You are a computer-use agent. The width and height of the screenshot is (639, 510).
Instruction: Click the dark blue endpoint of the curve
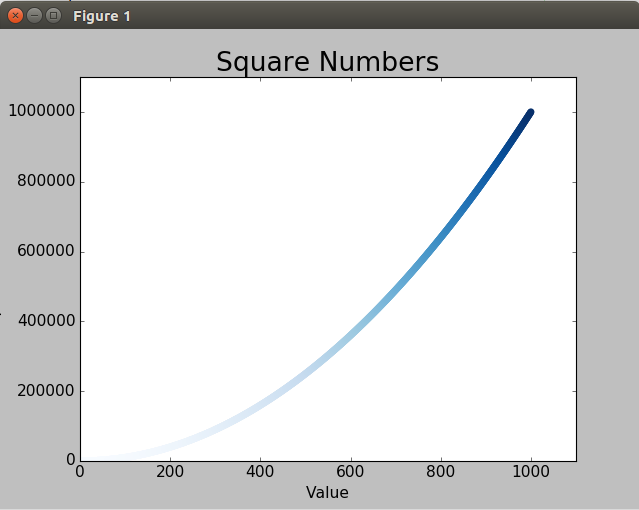pos(530,113)
